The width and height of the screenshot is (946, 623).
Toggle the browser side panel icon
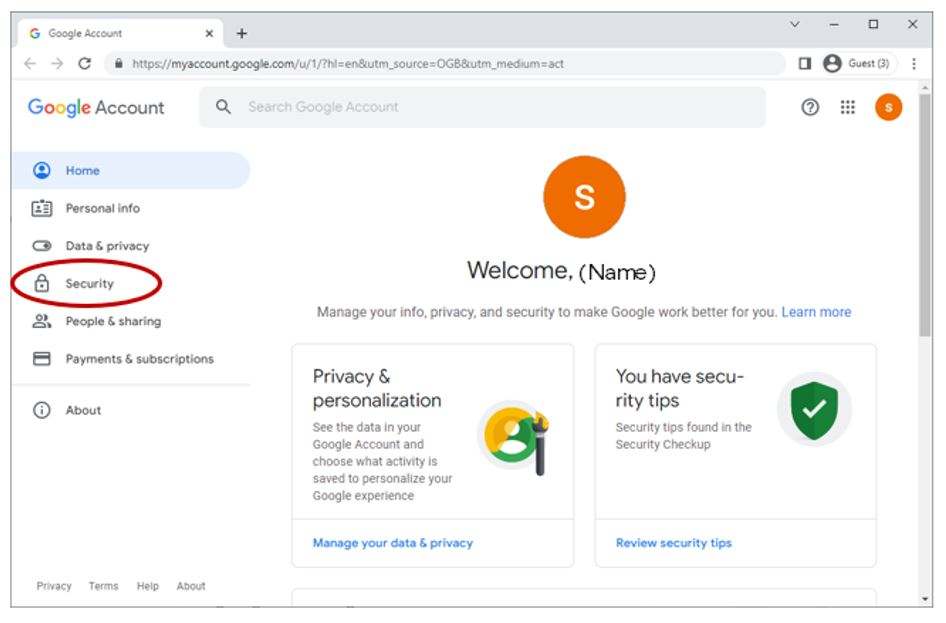click(x=804, y=63)
